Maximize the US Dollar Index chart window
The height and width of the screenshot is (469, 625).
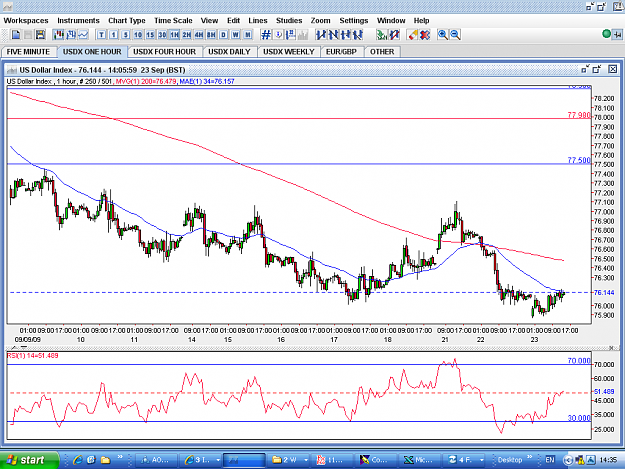click(597, 69)
